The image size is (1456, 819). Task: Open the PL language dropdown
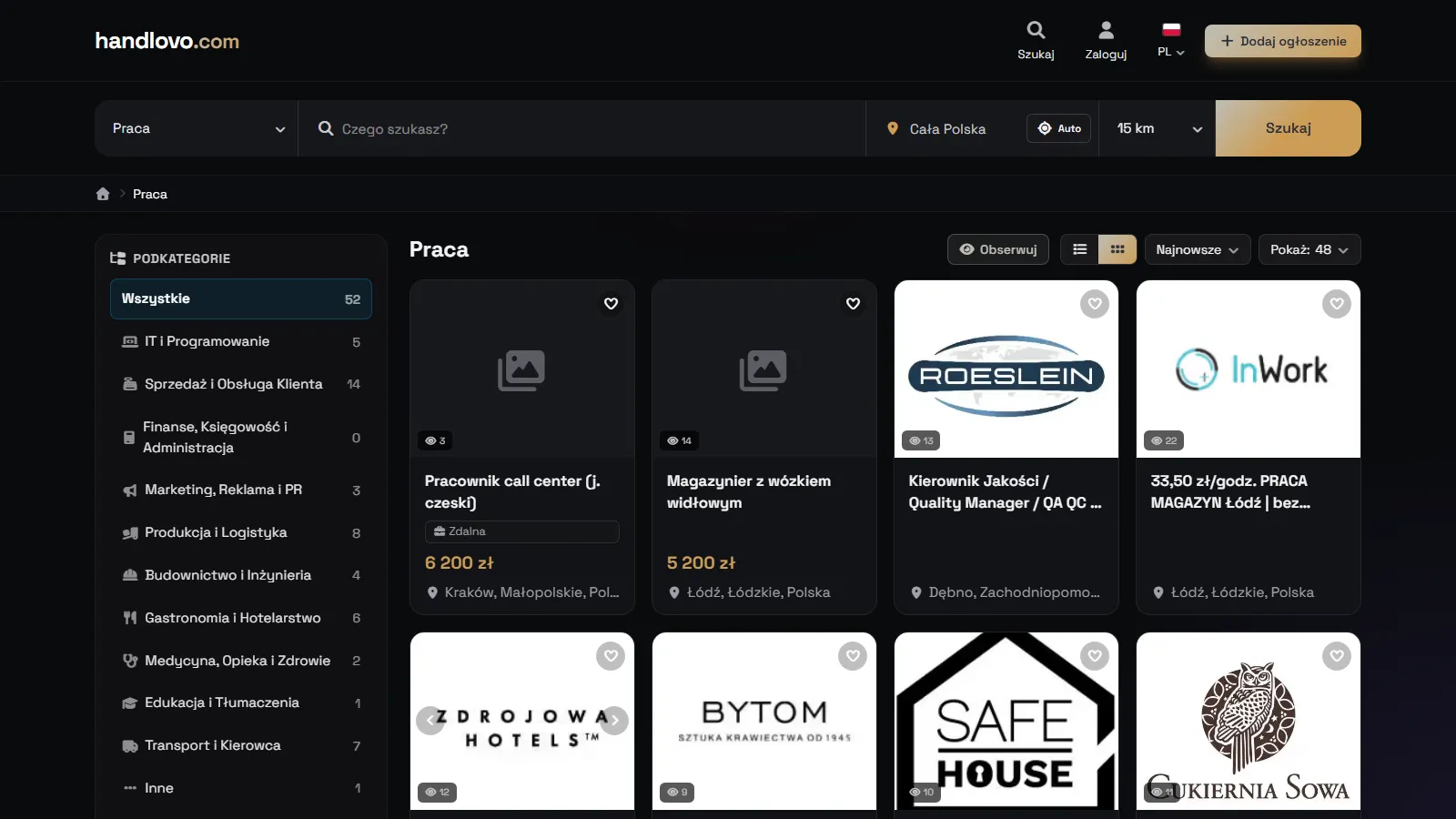(1171, 41)
